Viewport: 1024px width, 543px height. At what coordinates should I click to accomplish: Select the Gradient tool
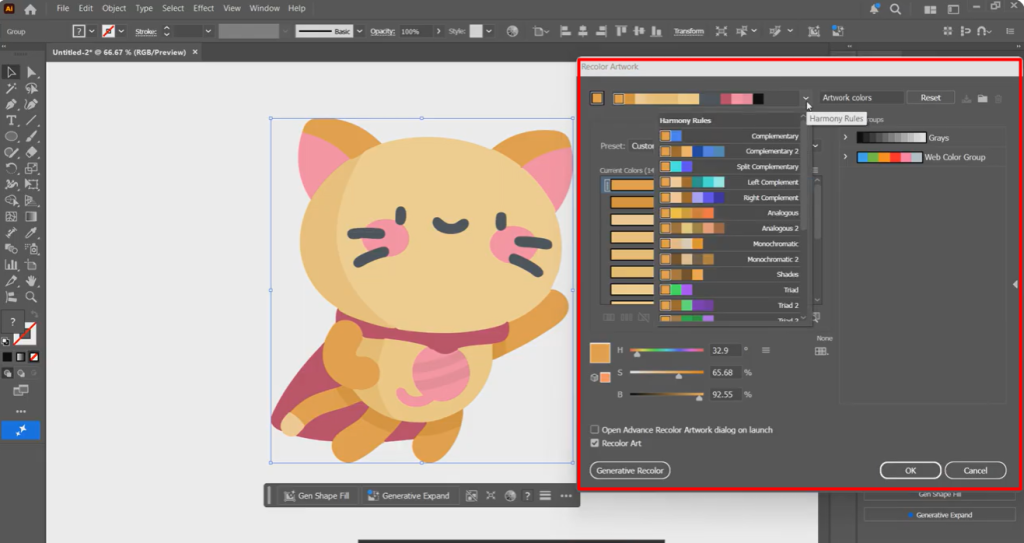(x=31, y=216)
